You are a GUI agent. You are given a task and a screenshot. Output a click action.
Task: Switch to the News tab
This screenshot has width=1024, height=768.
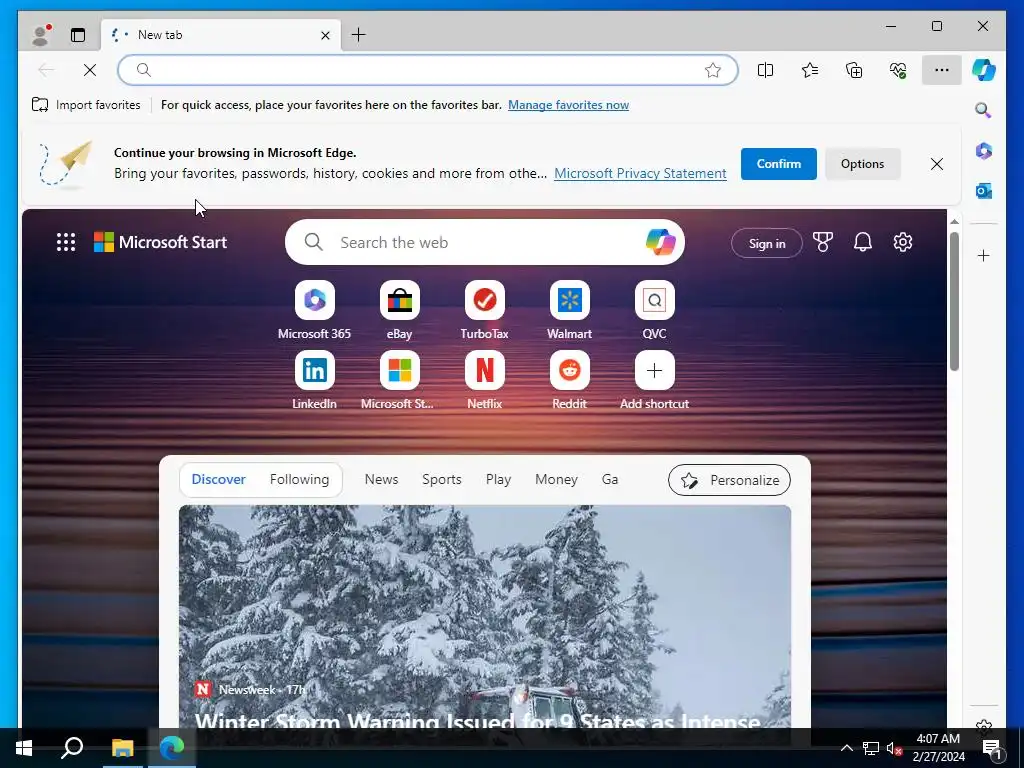point(381,479)
